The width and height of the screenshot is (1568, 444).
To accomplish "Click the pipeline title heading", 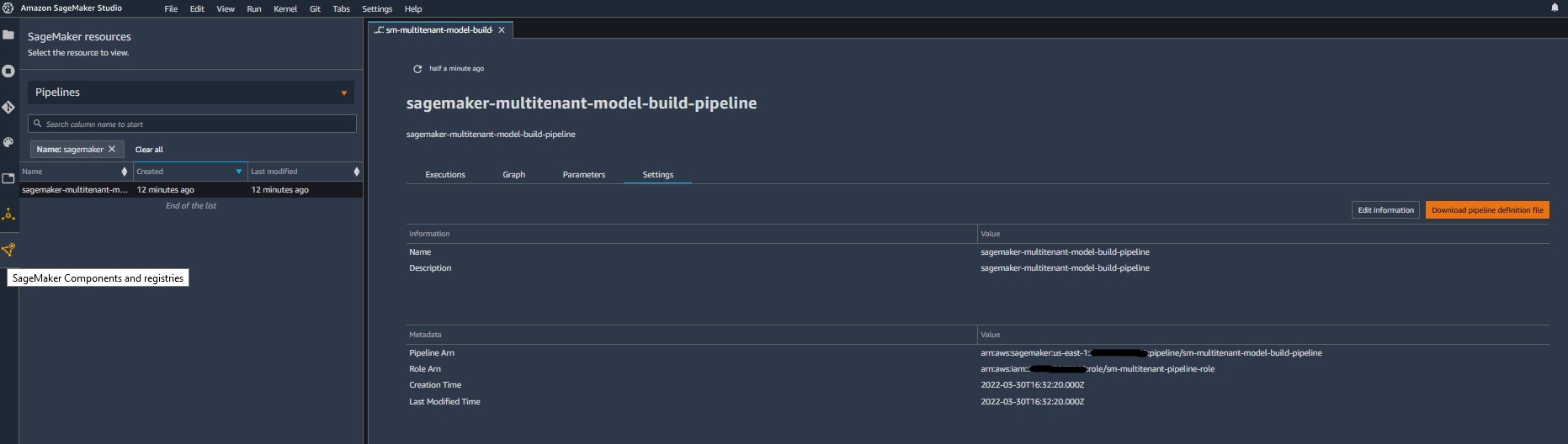I will coord(582,103).
